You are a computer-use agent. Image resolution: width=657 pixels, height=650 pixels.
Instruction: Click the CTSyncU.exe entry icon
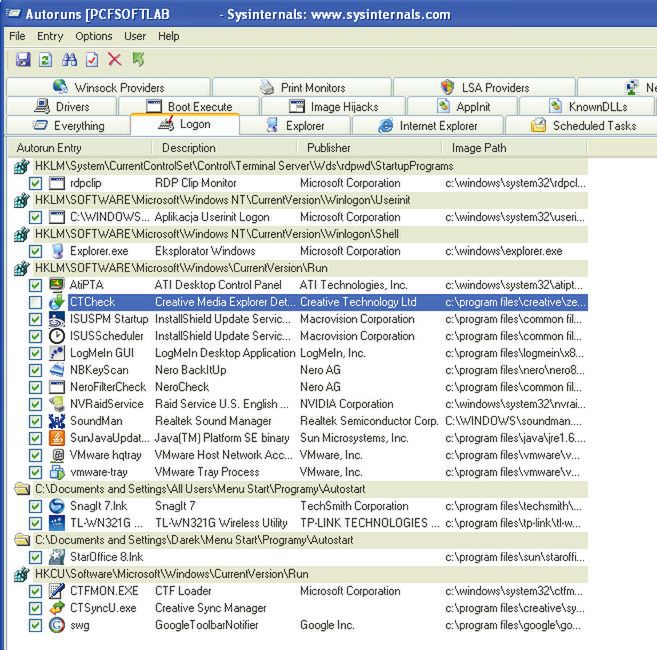pyautogui.click(x=57, y=608)
